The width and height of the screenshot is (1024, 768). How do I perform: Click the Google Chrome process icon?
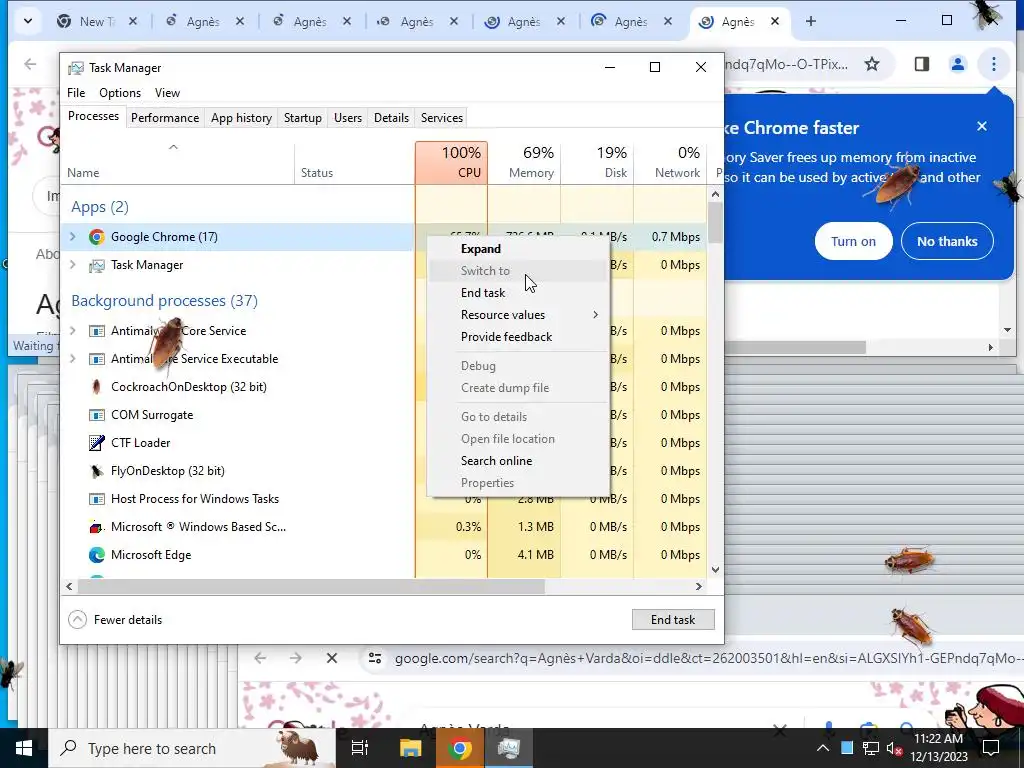(x=97, y=237)
